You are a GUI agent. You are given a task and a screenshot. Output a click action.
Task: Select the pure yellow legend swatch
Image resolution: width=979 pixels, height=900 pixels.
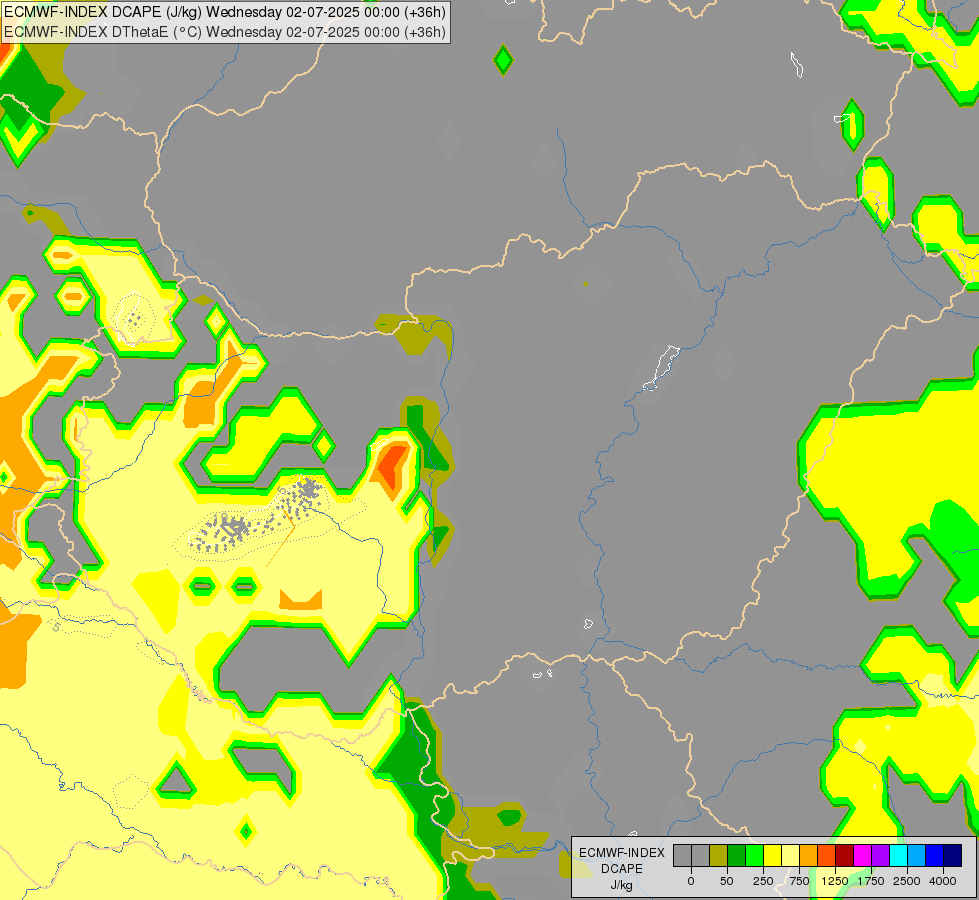772,856
